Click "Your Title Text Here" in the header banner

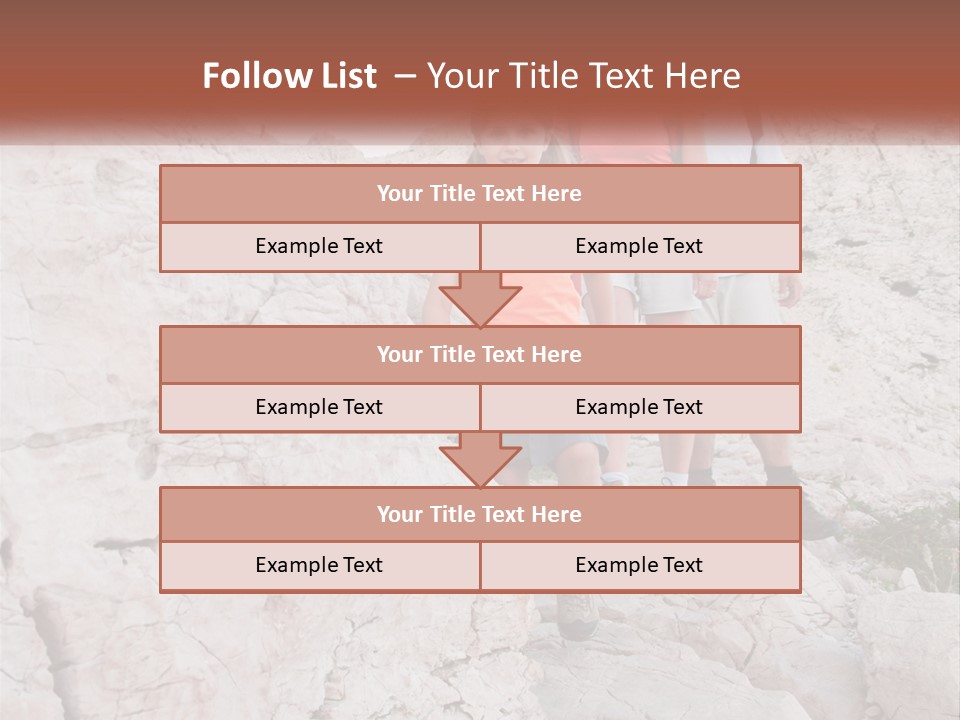click(583, 76)
